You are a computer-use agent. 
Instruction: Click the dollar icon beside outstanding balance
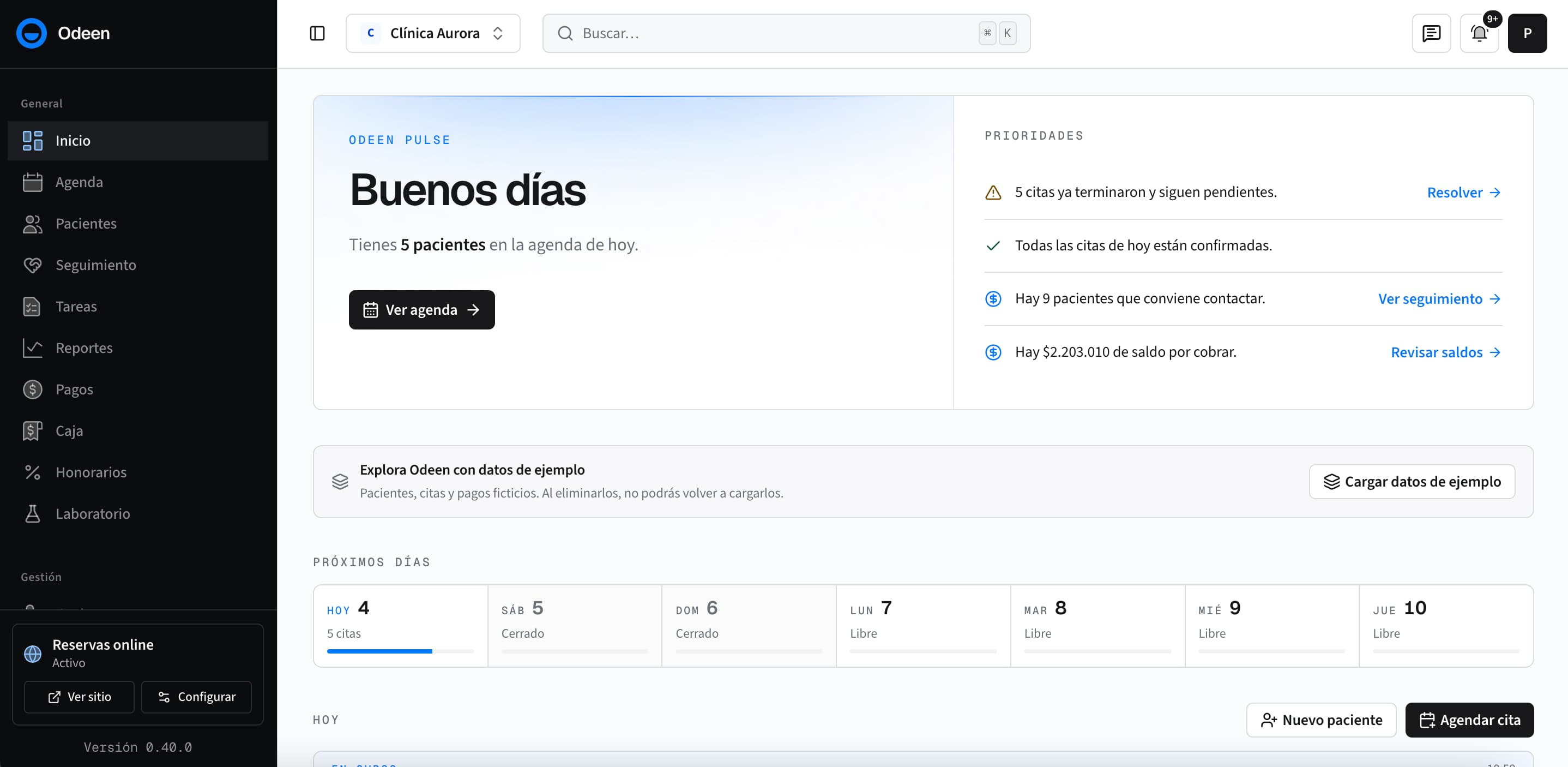993,352
